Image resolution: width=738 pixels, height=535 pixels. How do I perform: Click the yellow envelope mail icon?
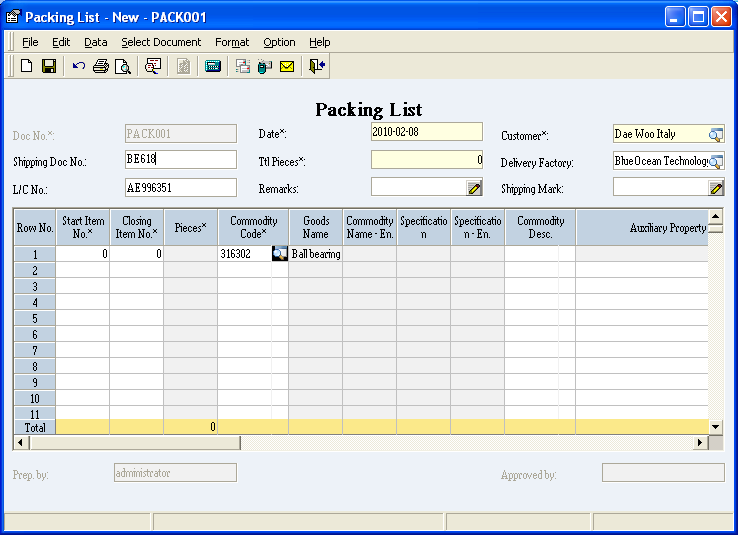click(x=287, y=67)
